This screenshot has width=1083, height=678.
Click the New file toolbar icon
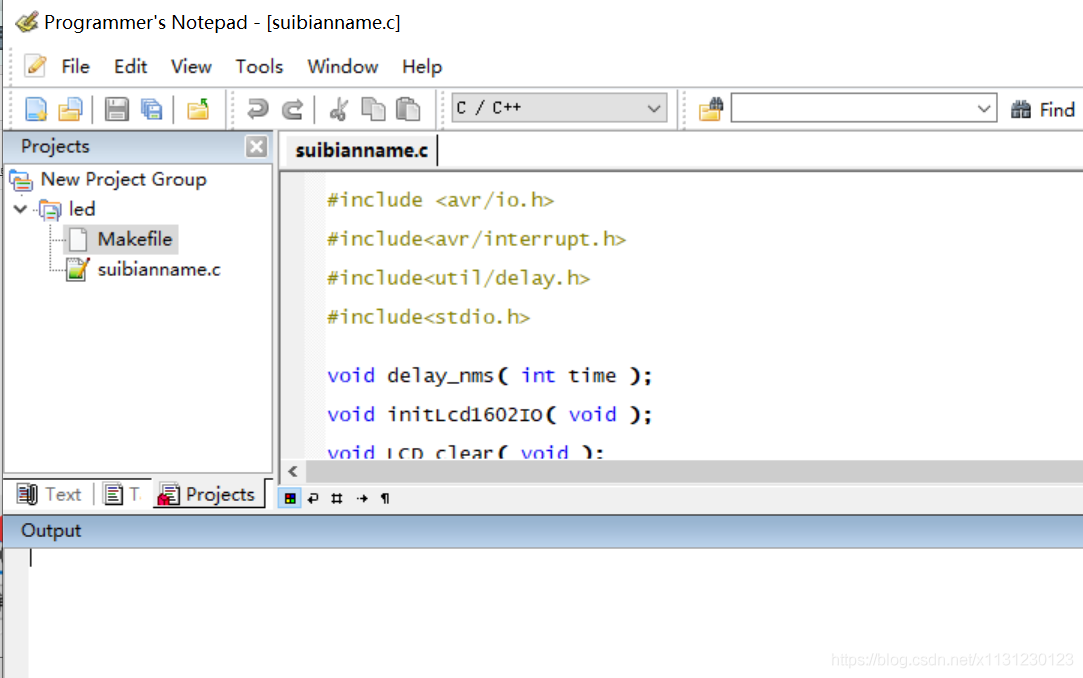[x=36, y=109]
